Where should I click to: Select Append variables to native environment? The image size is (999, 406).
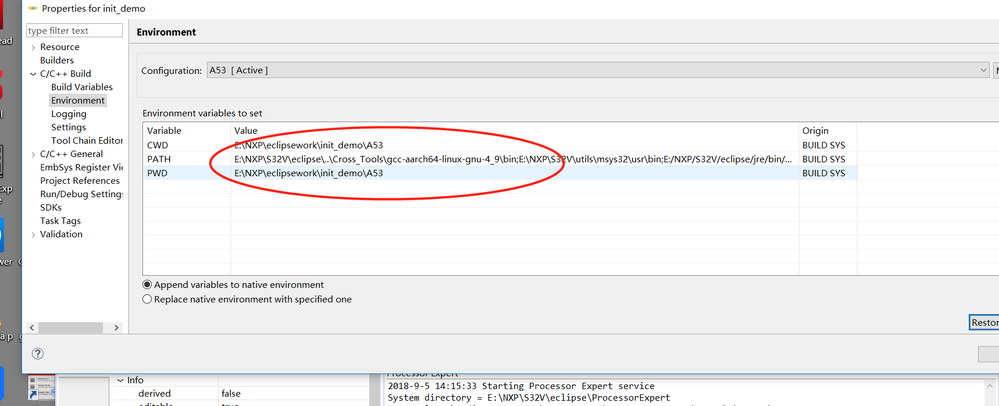click(x=233, y=285)
